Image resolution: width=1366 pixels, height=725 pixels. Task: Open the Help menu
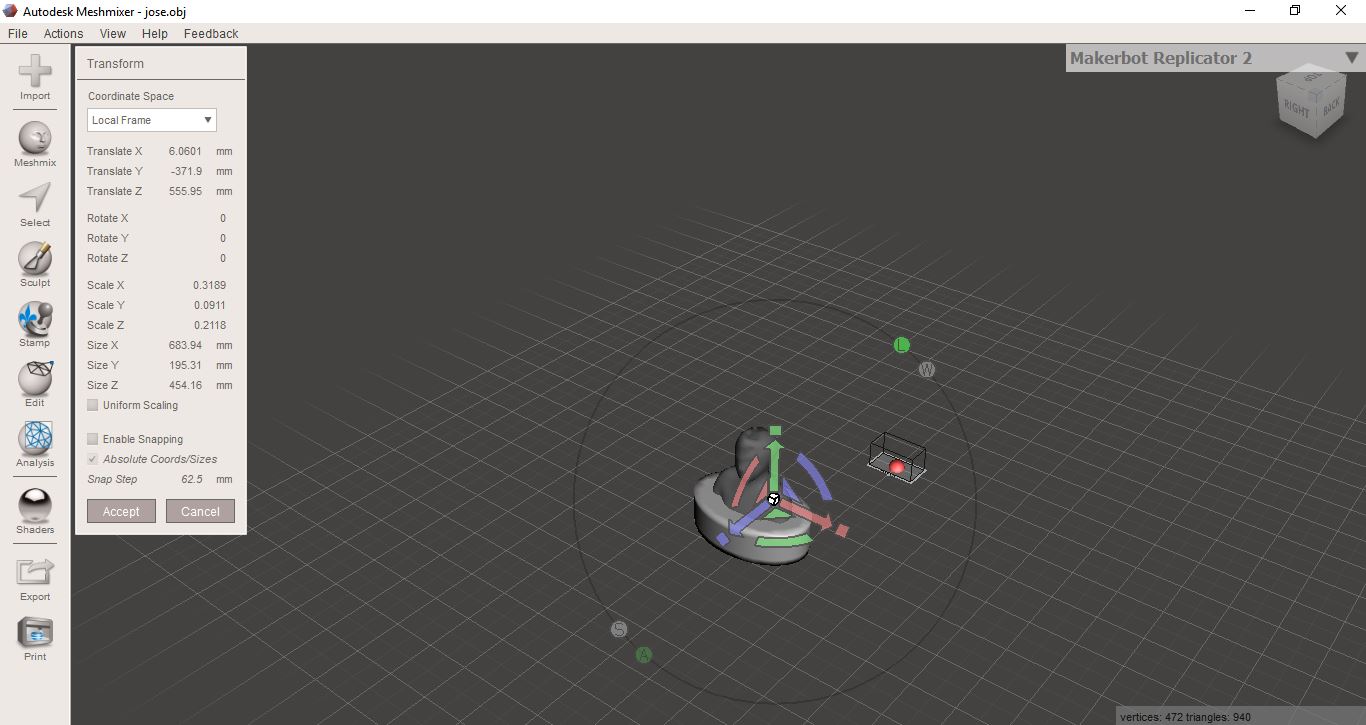(155, 33)
